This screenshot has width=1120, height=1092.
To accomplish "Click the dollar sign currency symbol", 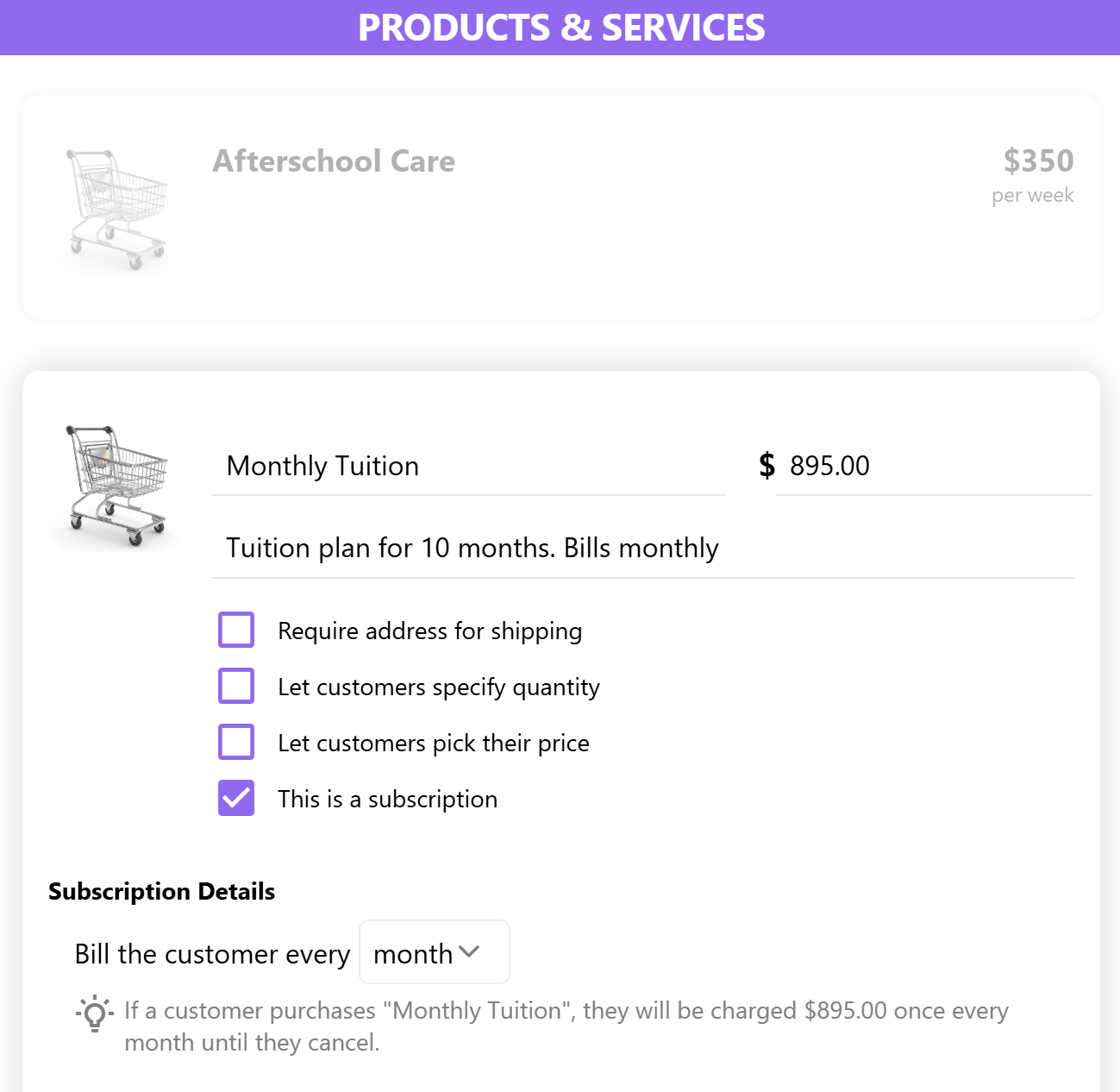I will (766, 466).
